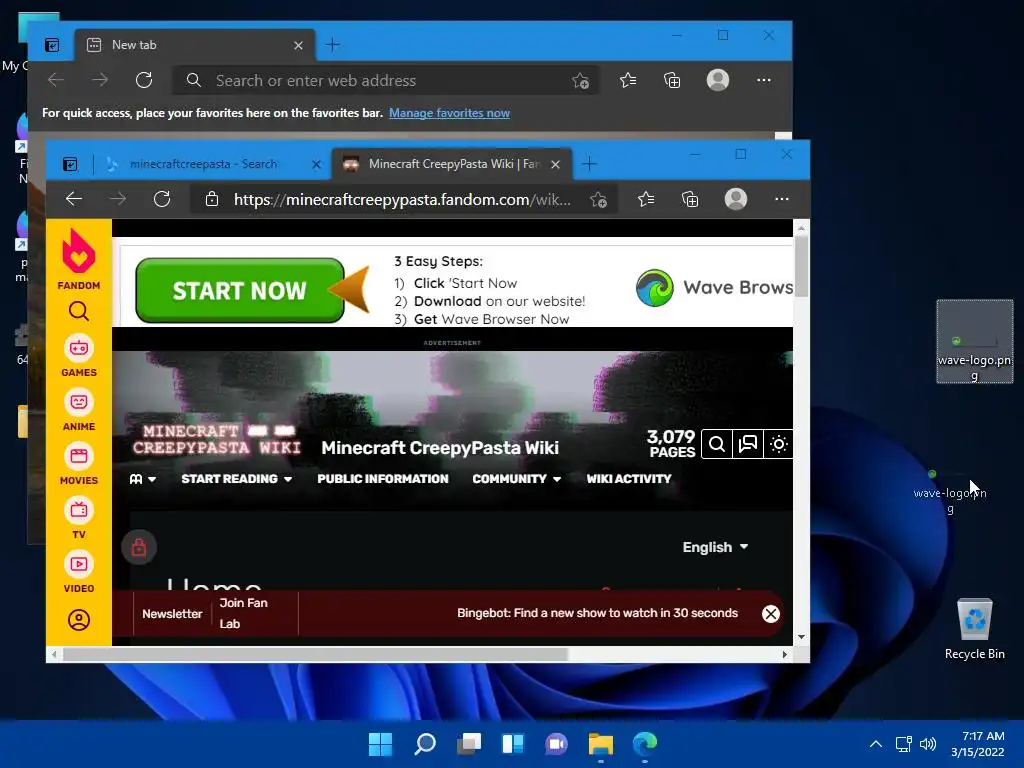Click Manage favorites now link
This screenshot has height=768, width=1024.
(x=449, y=113)
